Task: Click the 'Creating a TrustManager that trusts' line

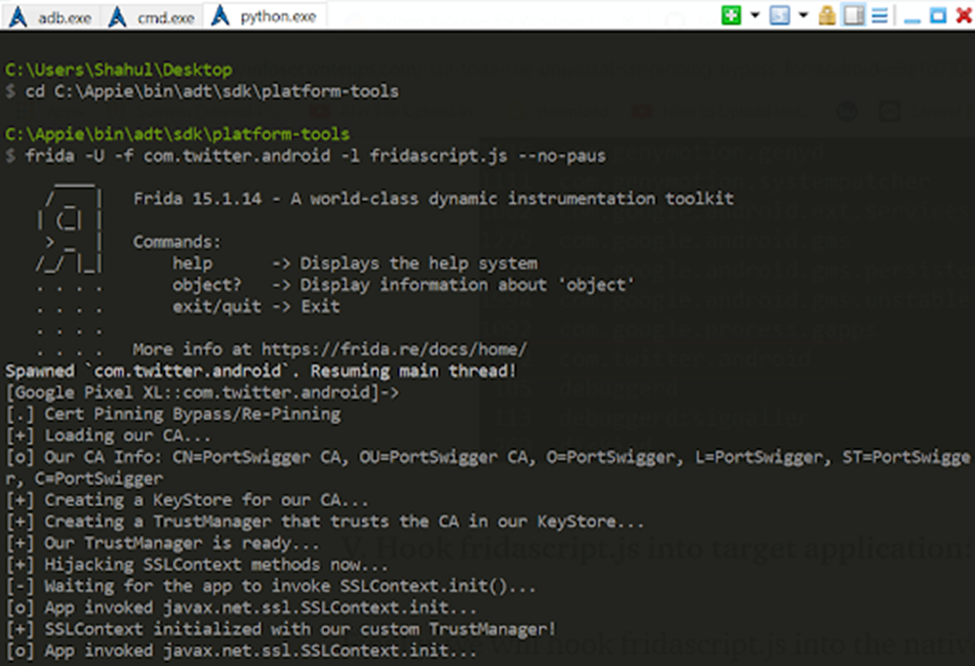Action: [325, 521]
